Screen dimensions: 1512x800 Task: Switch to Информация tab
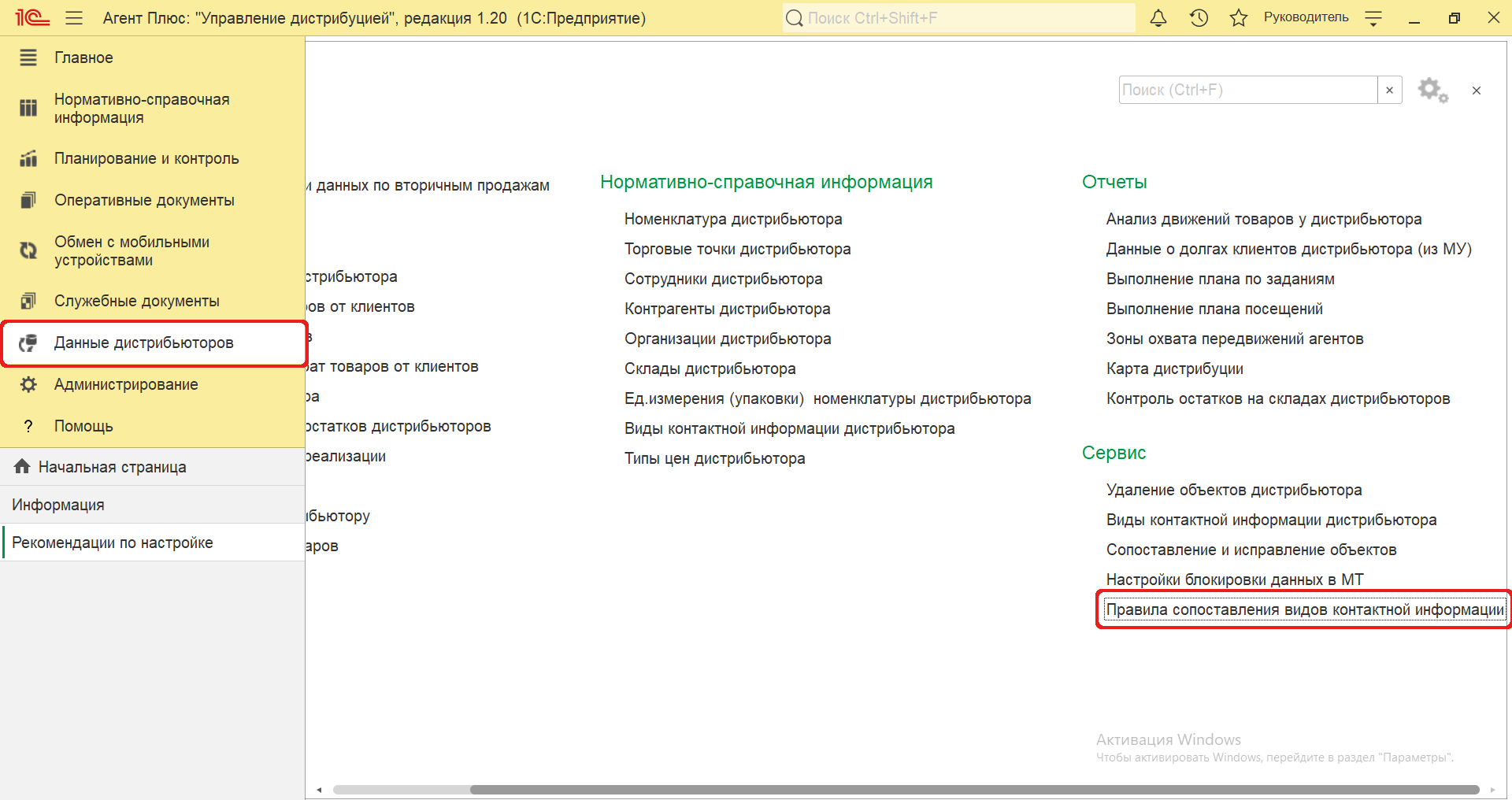tap(152, 505)
